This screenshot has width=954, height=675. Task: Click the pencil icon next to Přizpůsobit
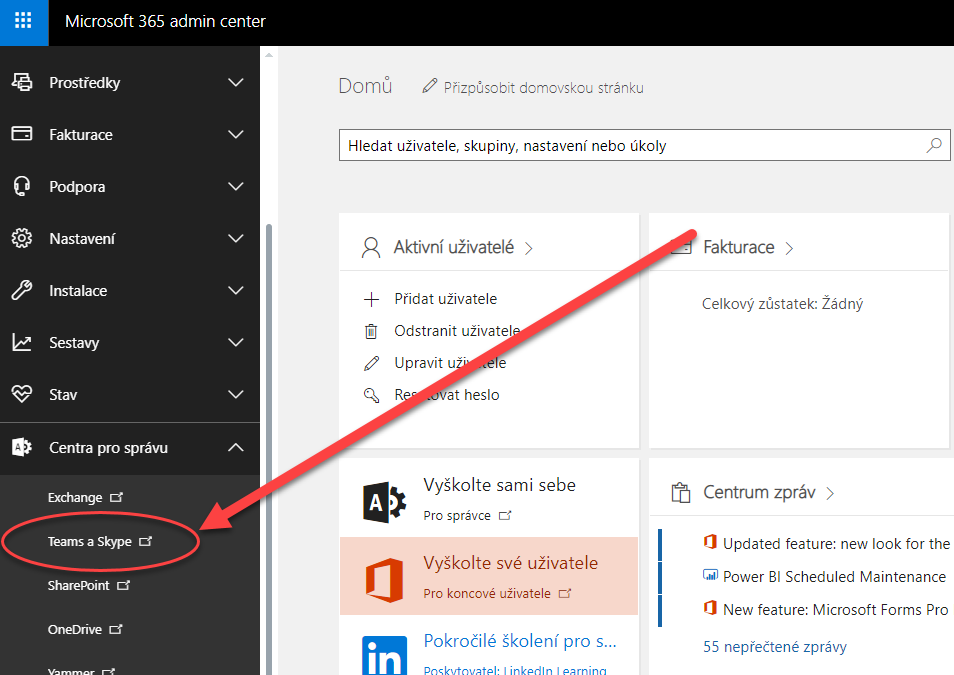pyautogui.click(x=430, y=86)
